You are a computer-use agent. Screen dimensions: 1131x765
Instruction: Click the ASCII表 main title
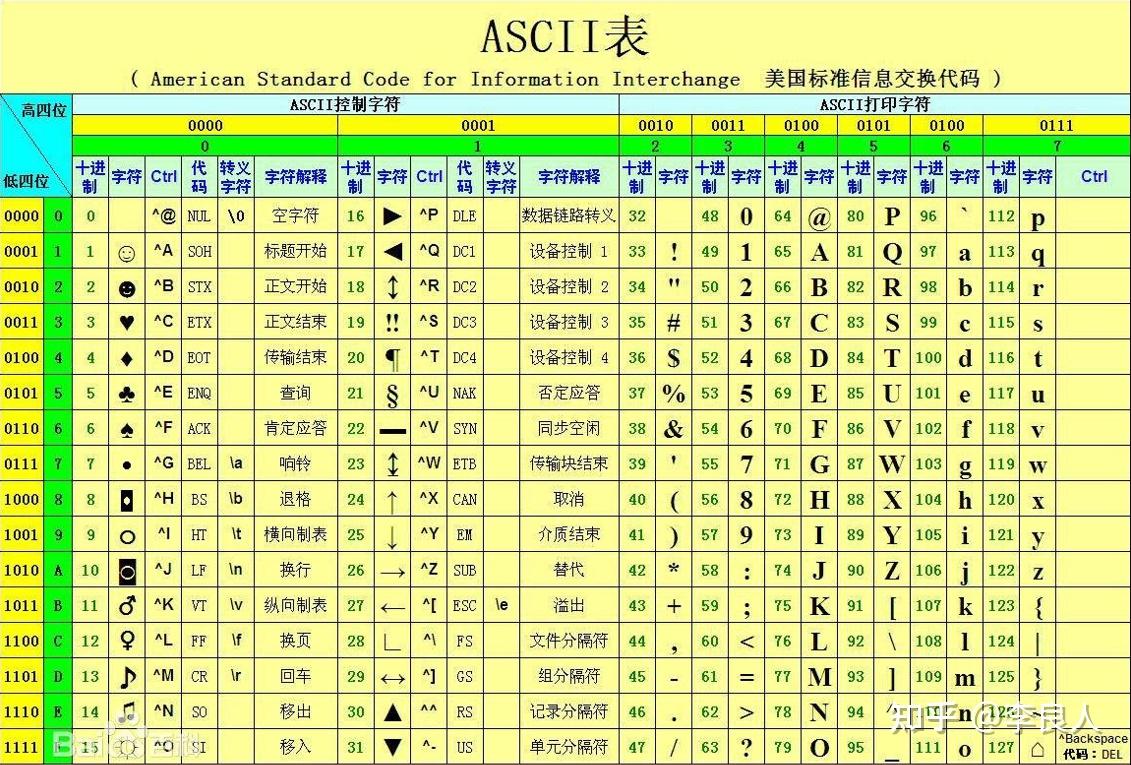(x=565, y=33)
